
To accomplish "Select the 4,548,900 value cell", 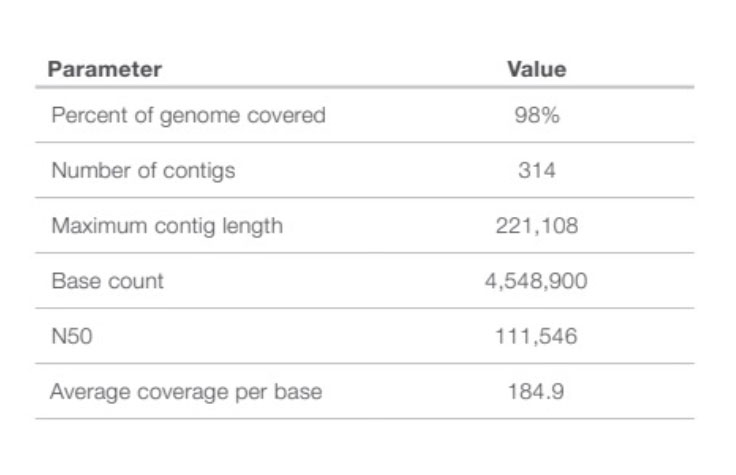I will pos(536,281).
